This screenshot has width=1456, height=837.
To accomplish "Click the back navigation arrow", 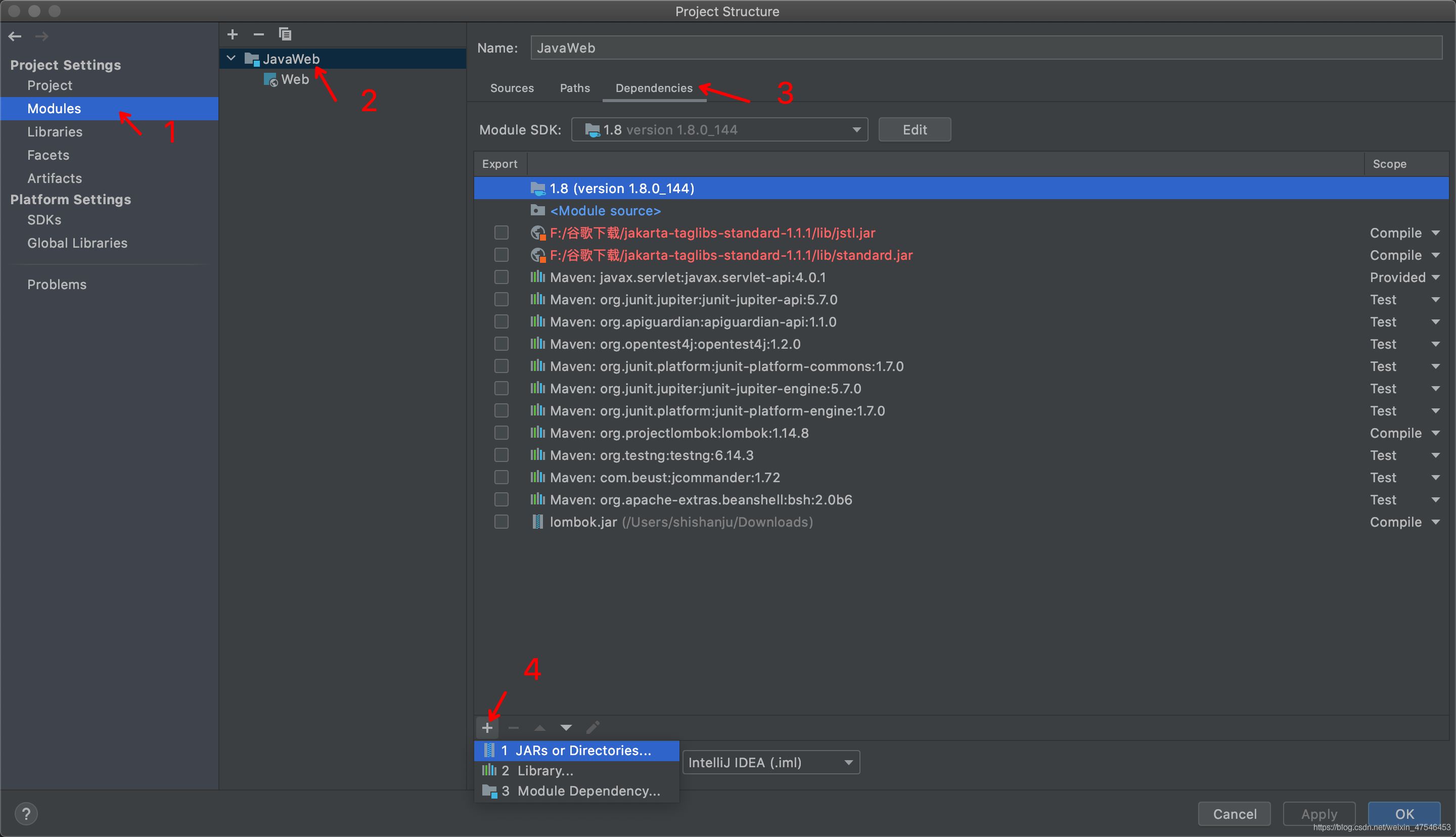I will click(14, 36).
